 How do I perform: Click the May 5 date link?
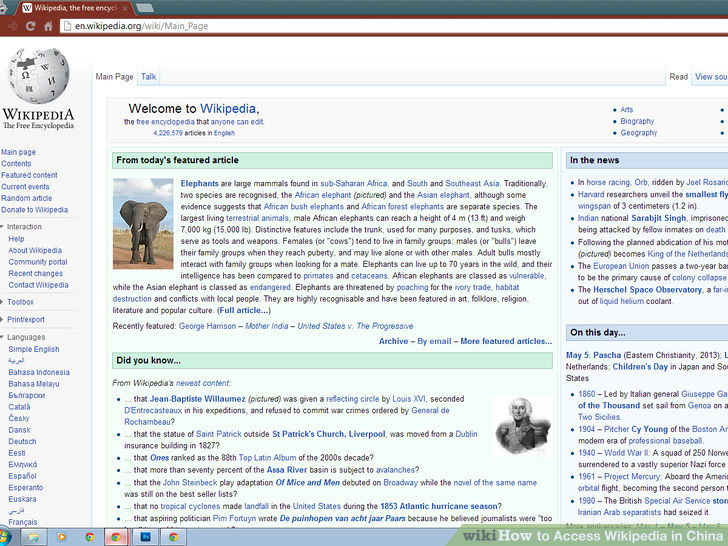(x=577, y=356)
